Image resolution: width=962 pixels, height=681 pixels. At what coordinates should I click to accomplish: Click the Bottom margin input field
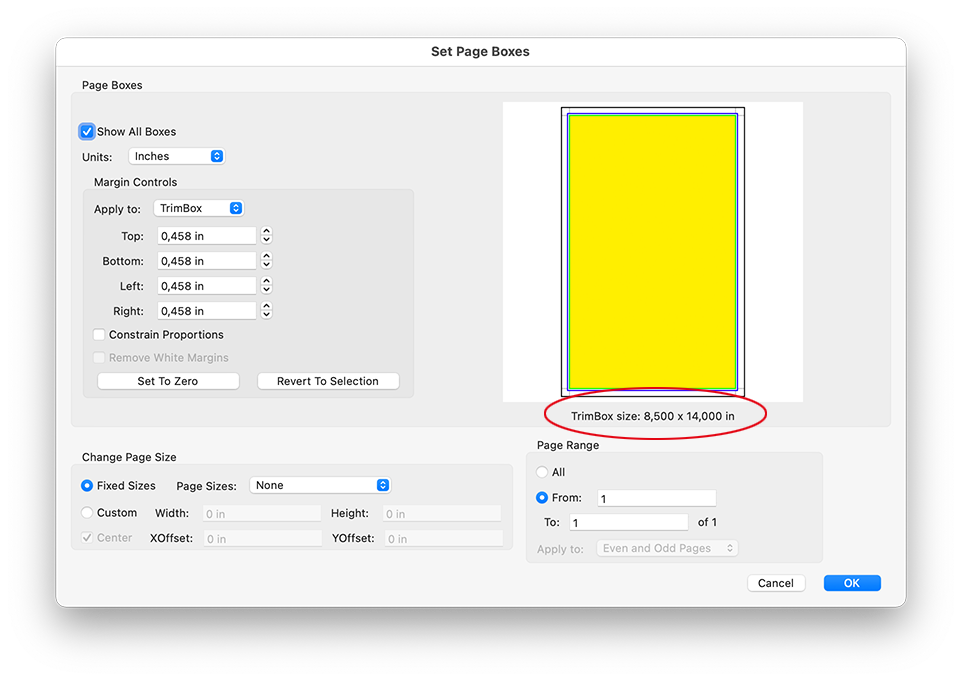(x=207, y=261)
